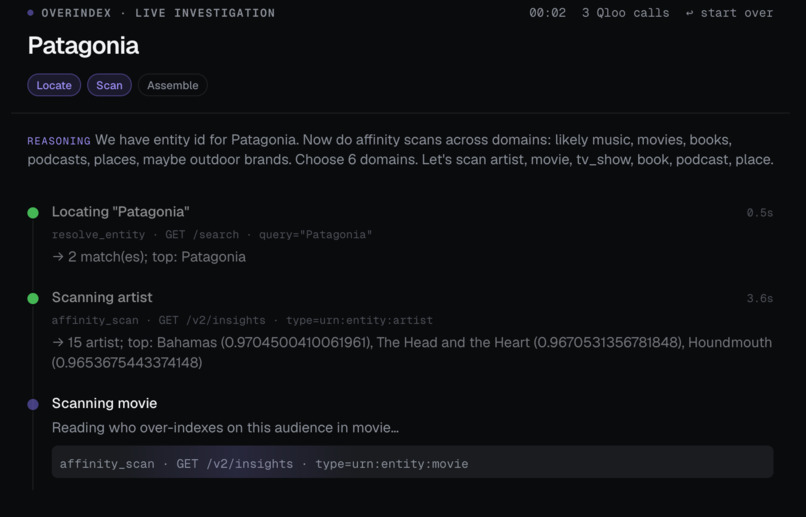Click the 3.6s duration label

[760, 299]
